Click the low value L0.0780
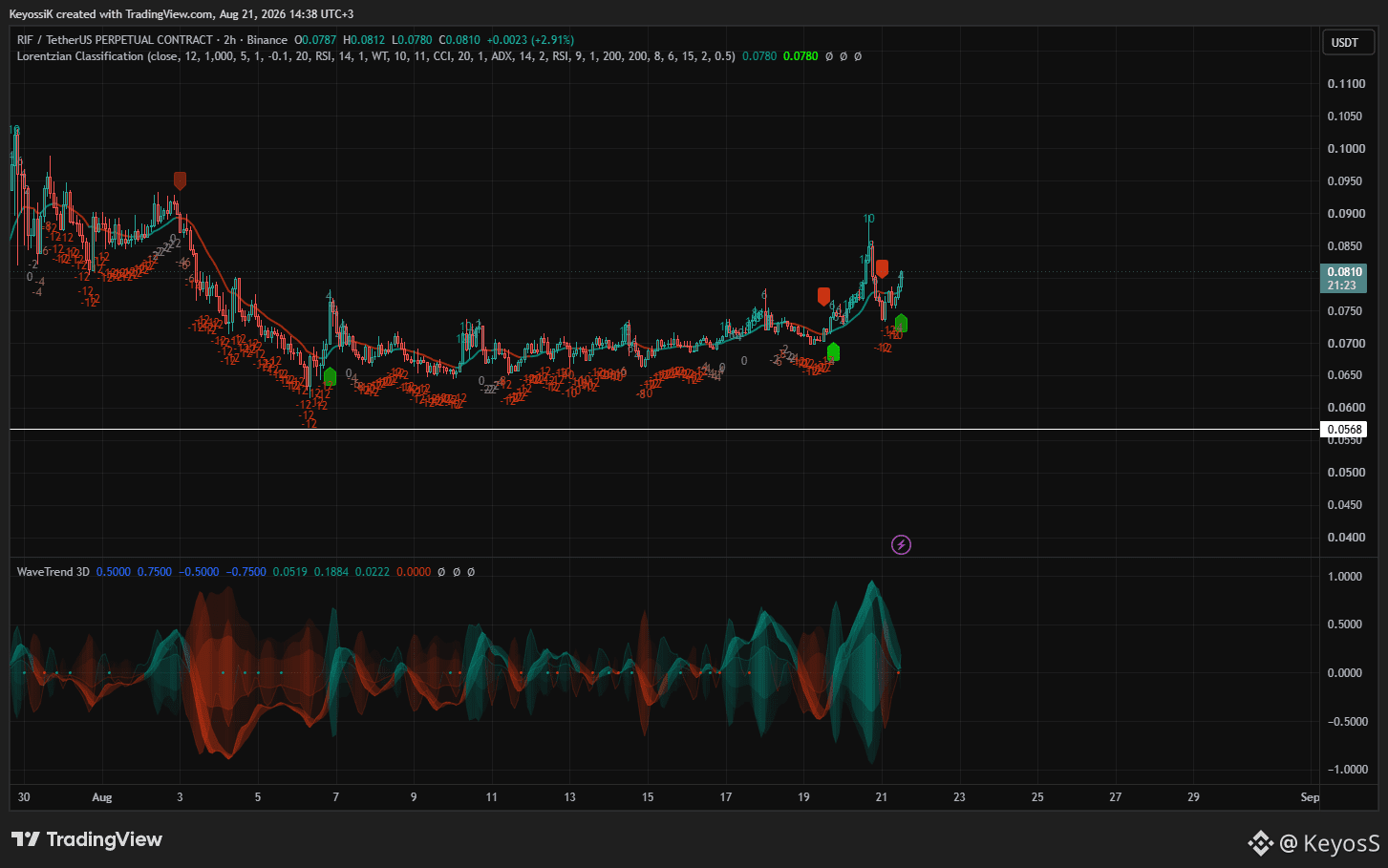 click(412, 40)
